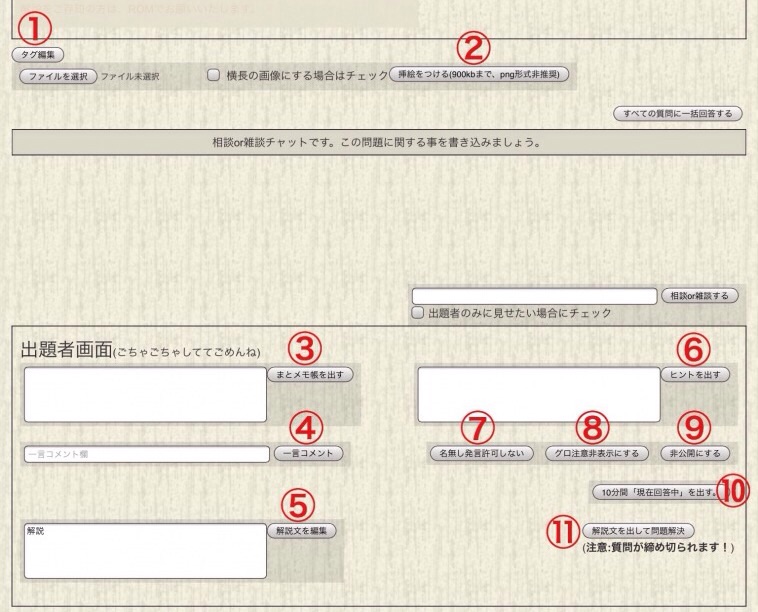
Task: Click into the まとめメモ帳 textarea
Action: click(145, 394)
